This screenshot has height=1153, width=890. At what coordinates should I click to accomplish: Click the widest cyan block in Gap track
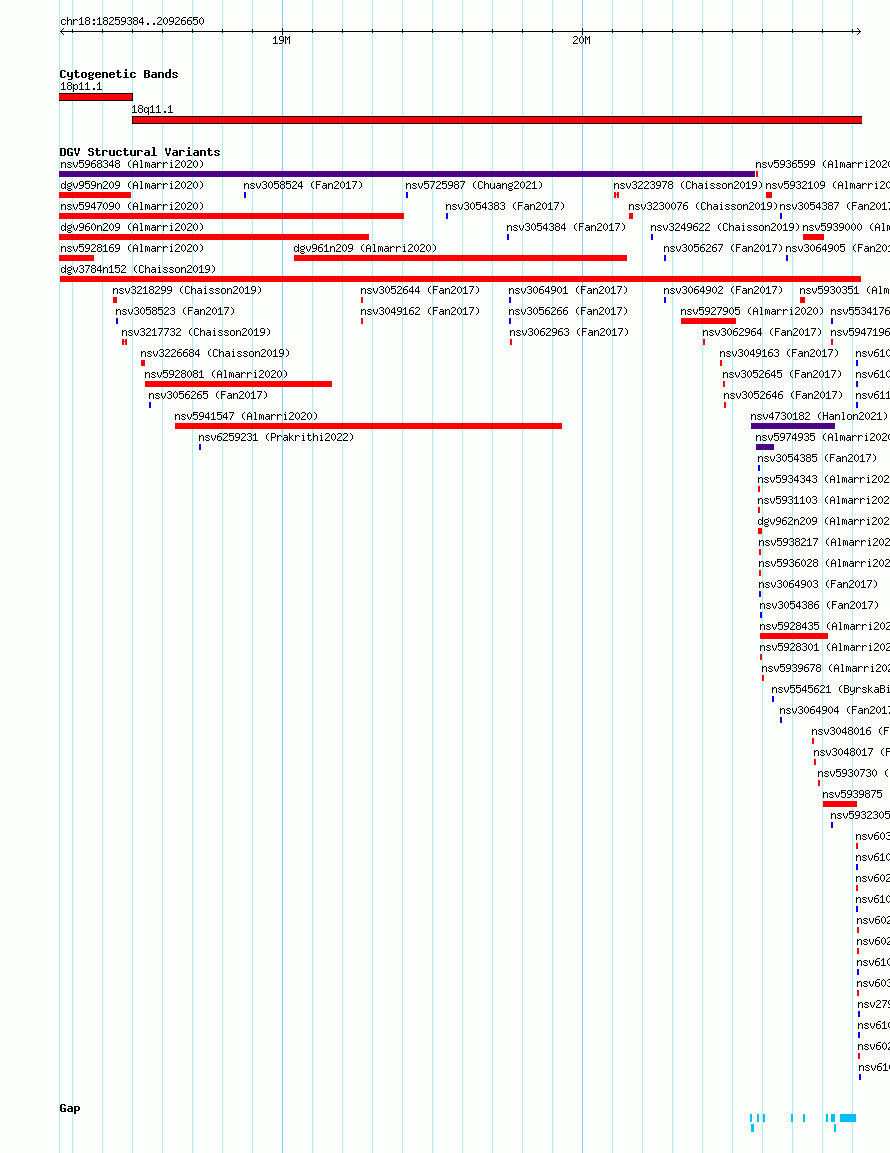pyautogui.click(x=848, y=1118)
